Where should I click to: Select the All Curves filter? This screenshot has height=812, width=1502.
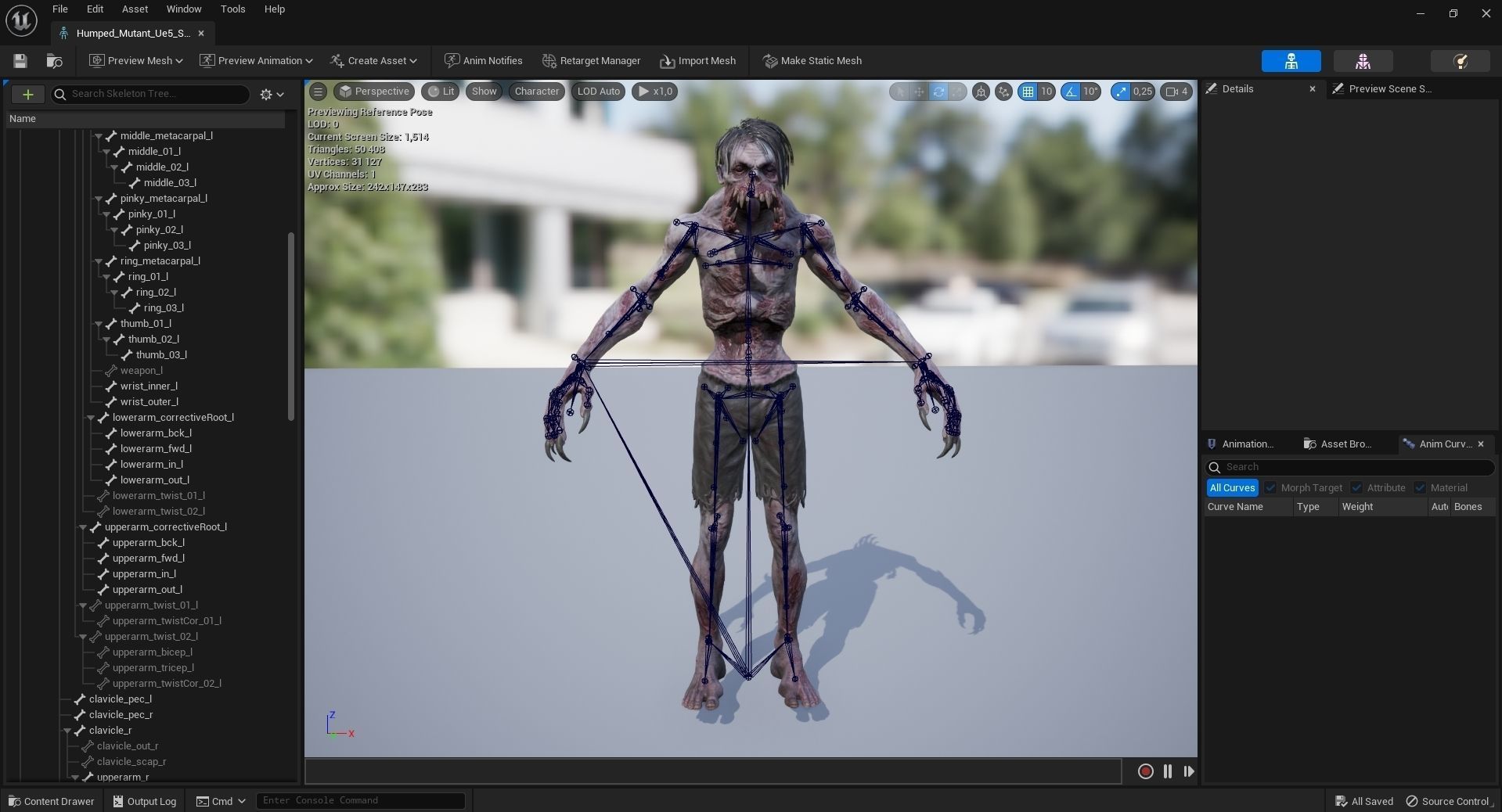click(1232, 488)
